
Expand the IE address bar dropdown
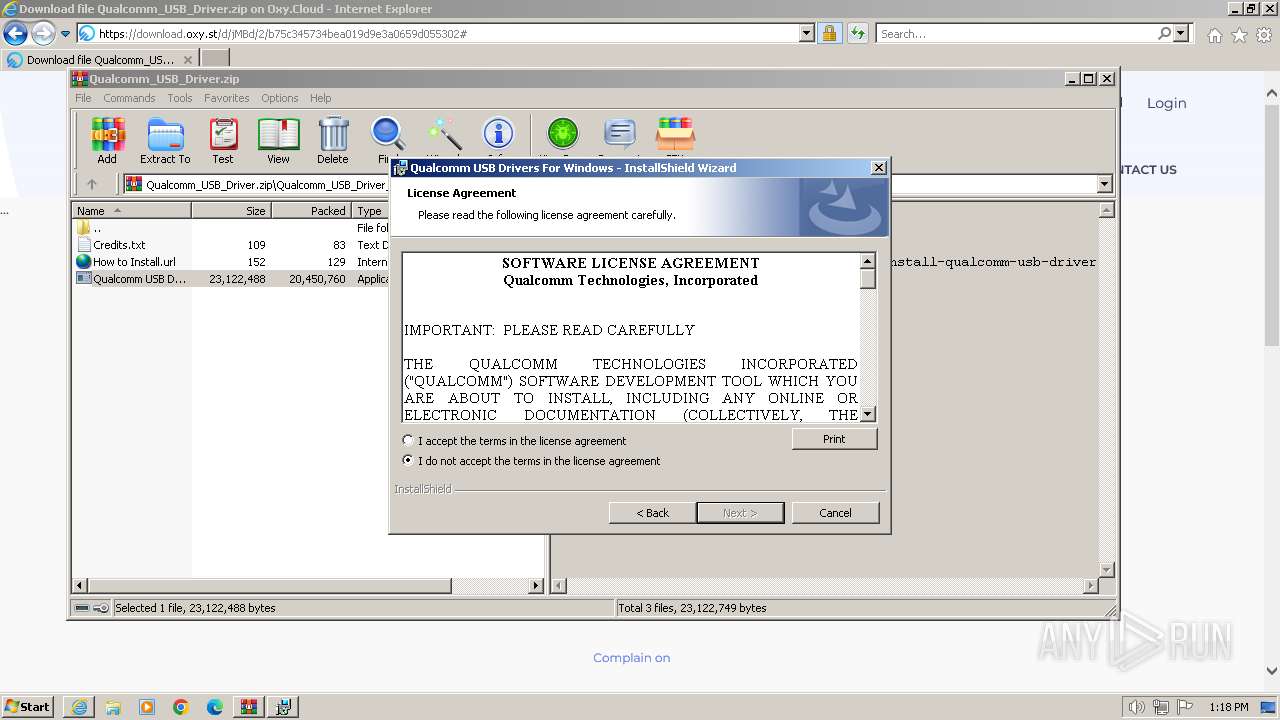[x=807, y=33]
